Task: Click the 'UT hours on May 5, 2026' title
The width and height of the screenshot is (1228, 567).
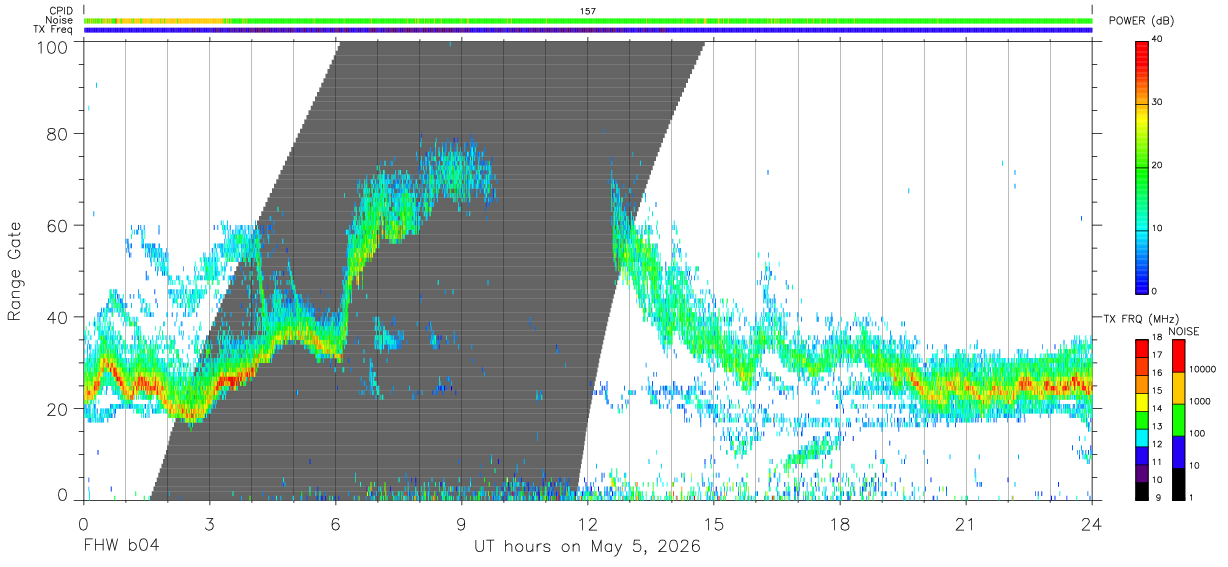Action: coord(588,548)
